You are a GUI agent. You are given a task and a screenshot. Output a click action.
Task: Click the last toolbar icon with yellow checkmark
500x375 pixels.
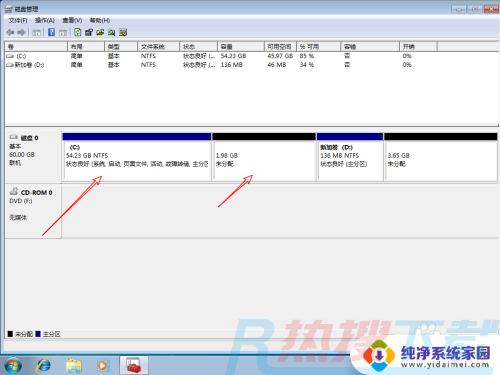[123, 32]
